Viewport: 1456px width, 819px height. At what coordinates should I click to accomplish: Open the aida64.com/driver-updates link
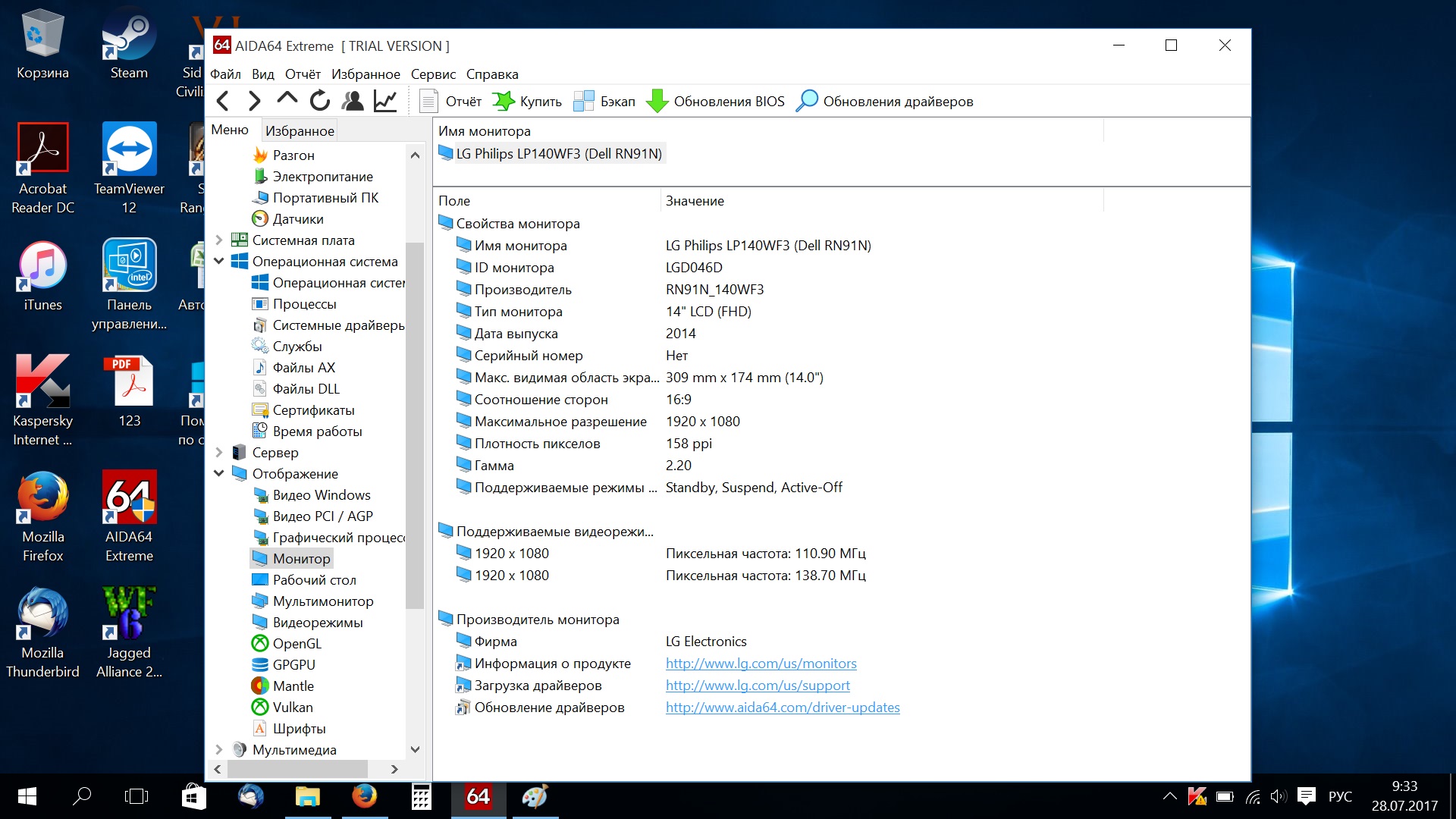783,708
